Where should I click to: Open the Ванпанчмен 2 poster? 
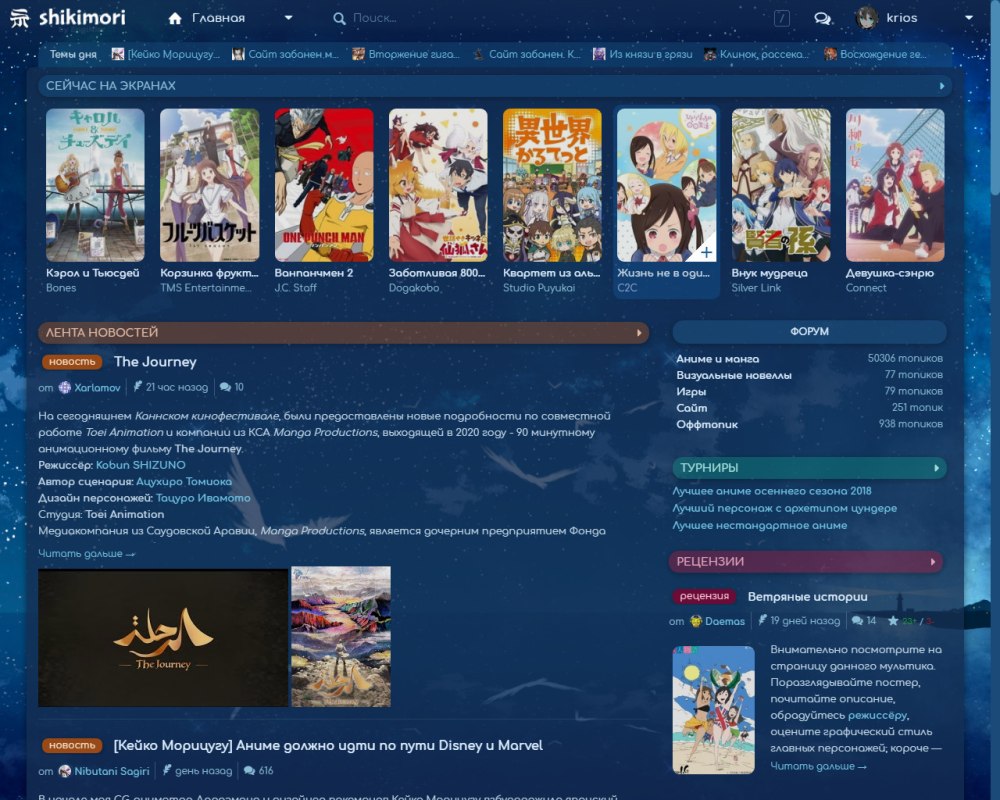point(324,185)
